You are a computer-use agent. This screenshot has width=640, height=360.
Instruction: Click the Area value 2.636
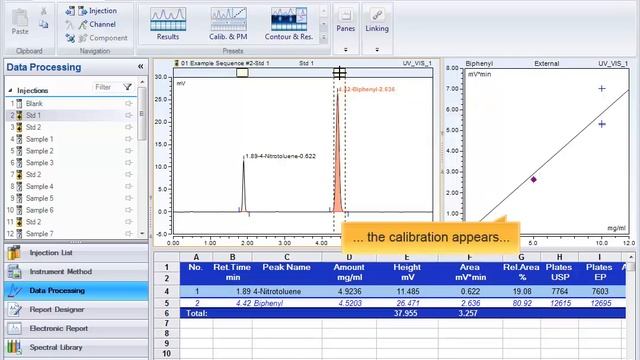pyautogui.click(x=469, y=303)
